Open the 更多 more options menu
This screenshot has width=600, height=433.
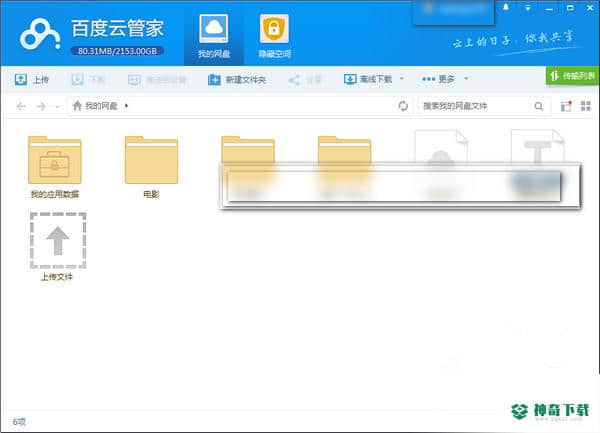click(x=438, y=79)
